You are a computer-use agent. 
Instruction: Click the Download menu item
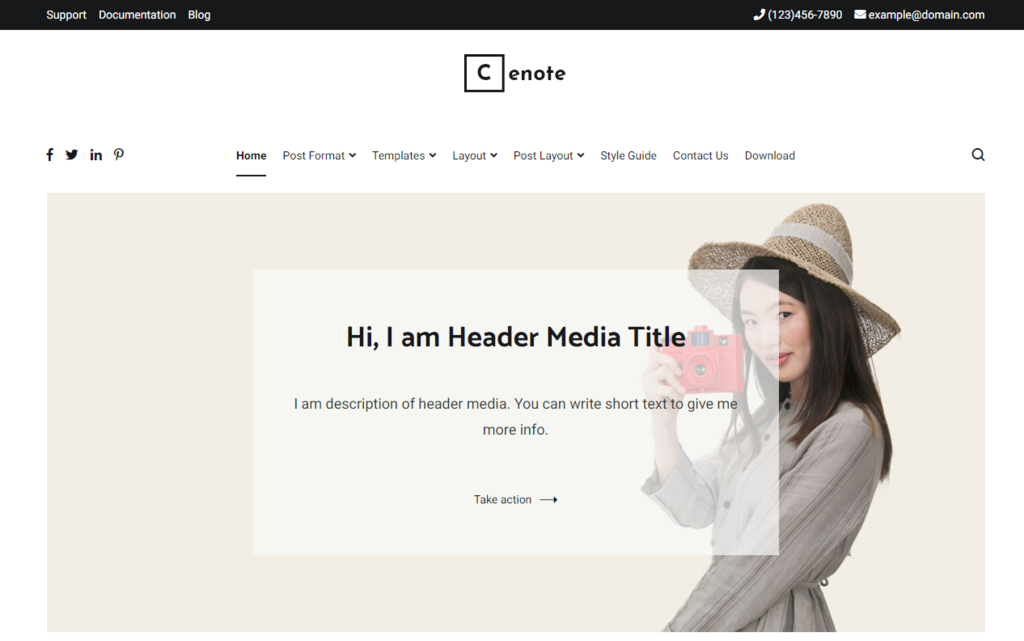[769, 156]
